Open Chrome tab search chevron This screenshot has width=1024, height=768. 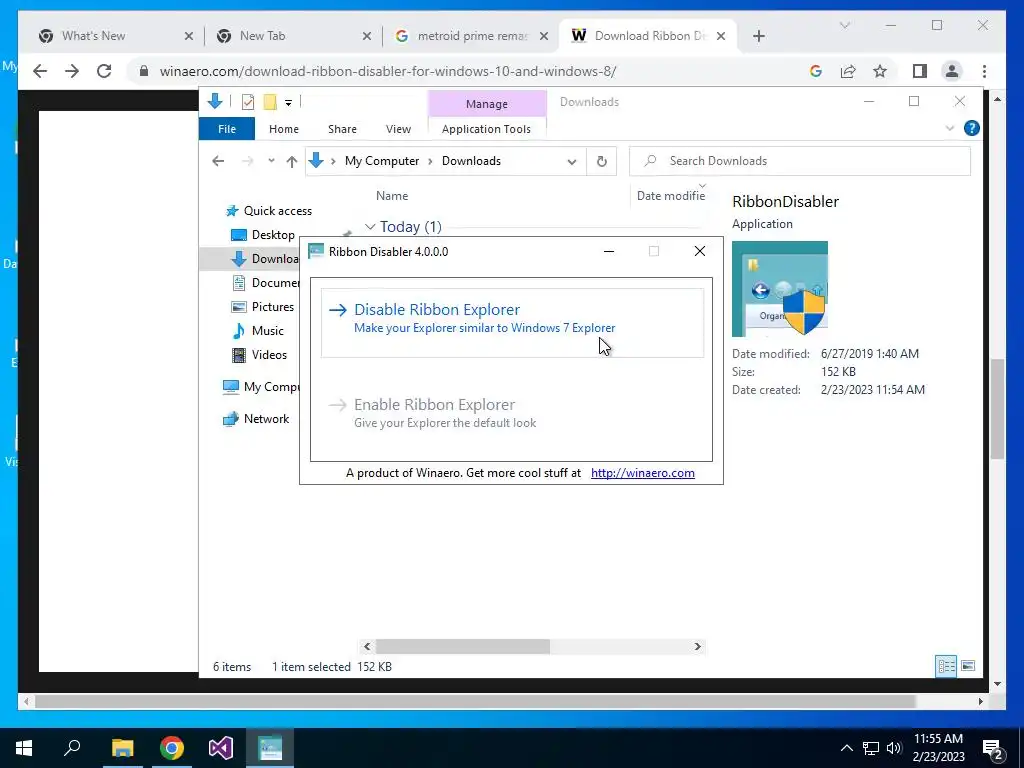pos(844,25)
